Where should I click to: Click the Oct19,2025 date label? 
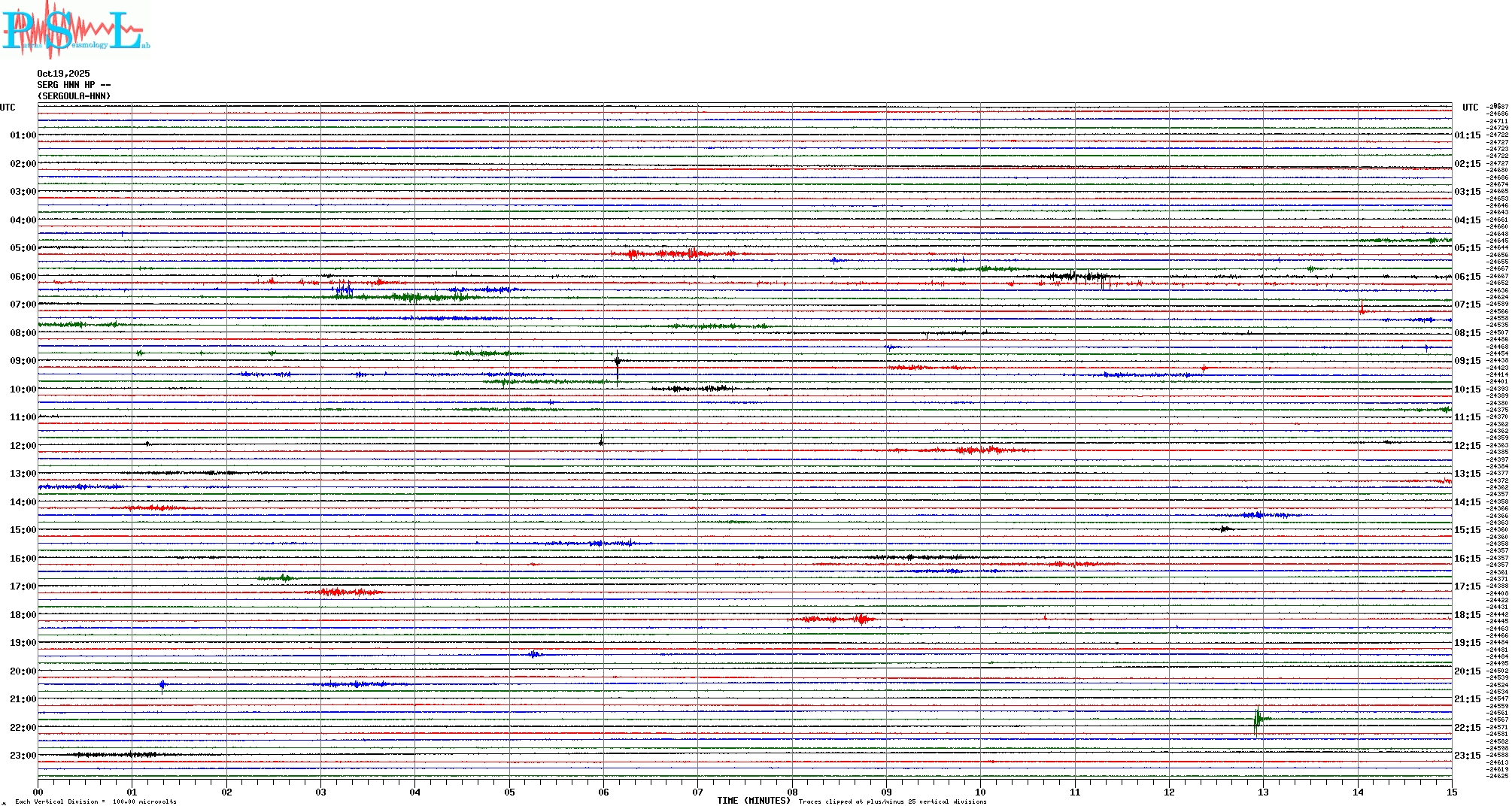(63, 74)
